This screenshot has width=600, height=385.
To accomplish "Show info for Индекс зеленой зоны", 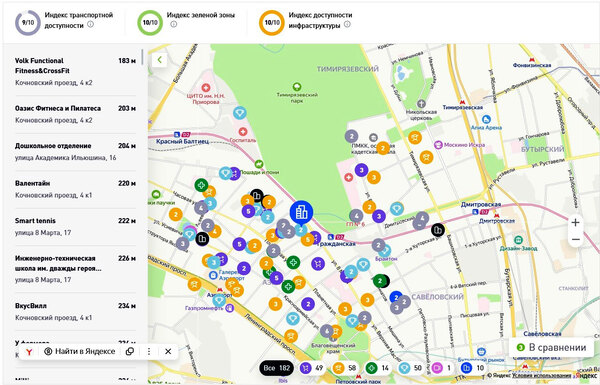I will click(x=174, y=24).
